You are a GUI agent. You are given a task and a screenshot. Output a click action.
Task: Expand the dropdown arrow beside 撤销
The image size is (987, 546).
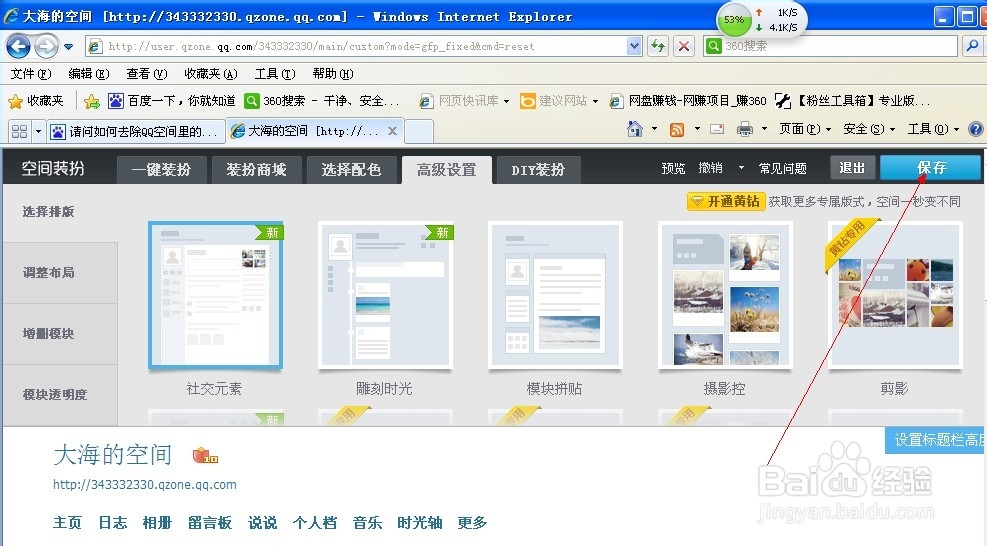tap(741, 168)
